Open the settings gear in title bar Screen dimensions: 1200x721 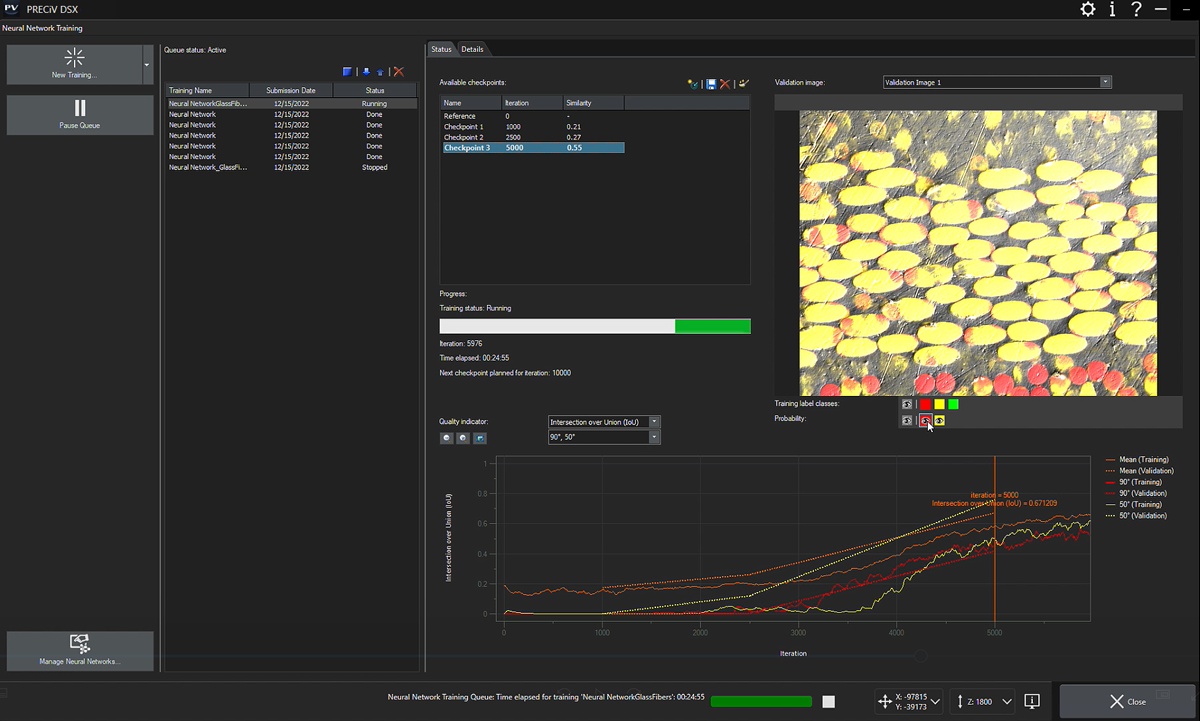pyautogui.click(x=1088, y=10)
